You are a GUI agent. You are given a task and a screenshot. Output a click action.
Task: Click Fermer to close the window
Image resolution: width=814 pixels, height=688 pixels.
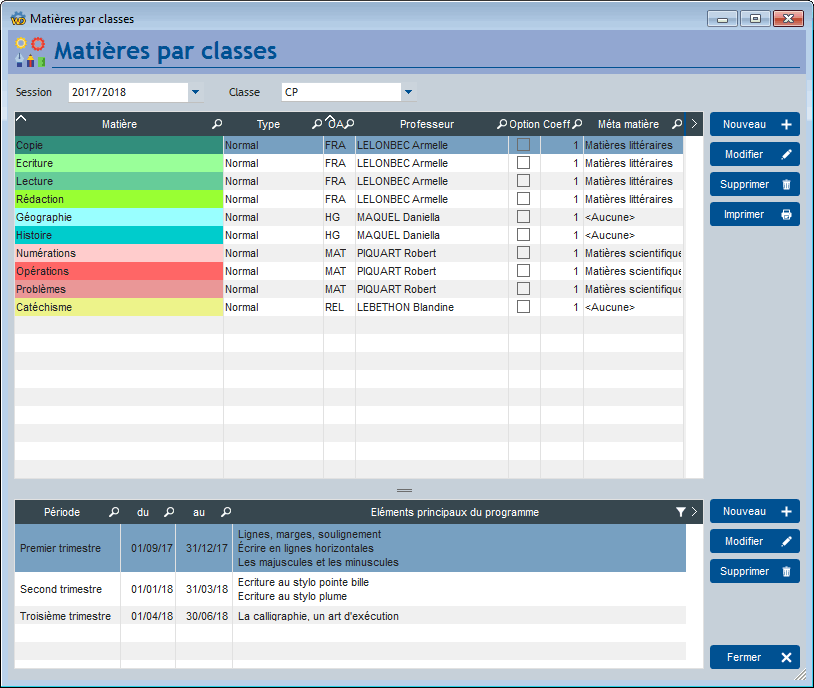click(x=754, y=657)
